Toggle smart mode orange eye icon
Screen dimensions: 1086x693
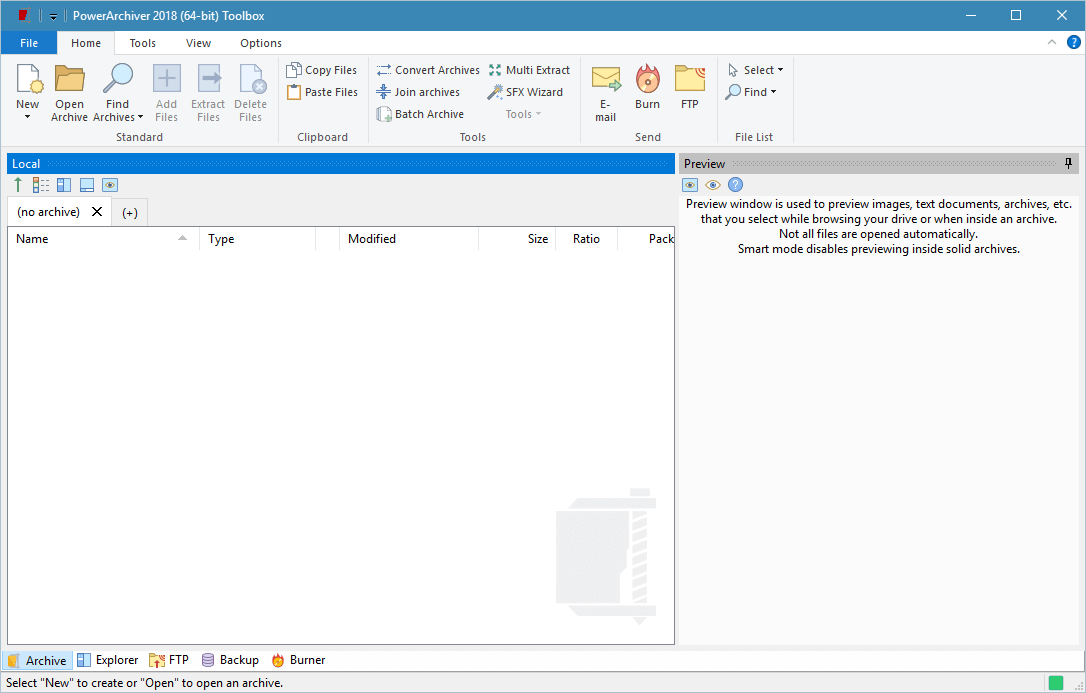pos(713,185)
